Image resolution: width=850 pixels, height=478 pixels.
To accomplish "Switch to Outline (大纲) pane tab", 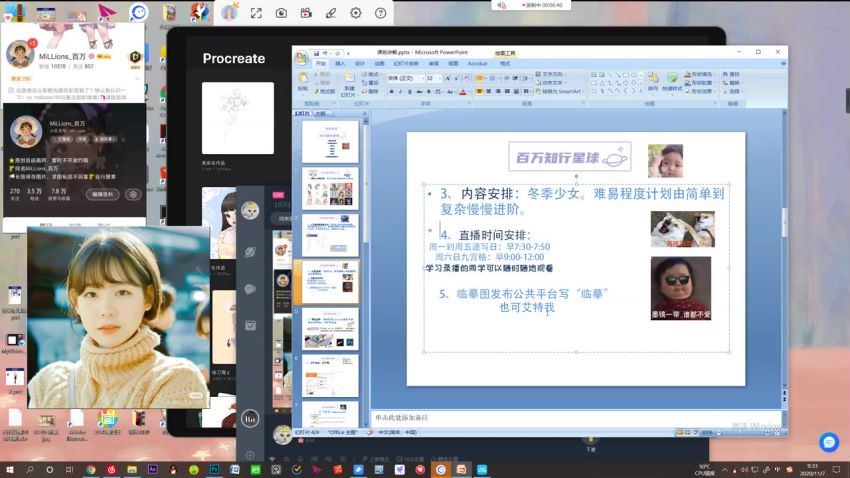I will tap(321, 114).
